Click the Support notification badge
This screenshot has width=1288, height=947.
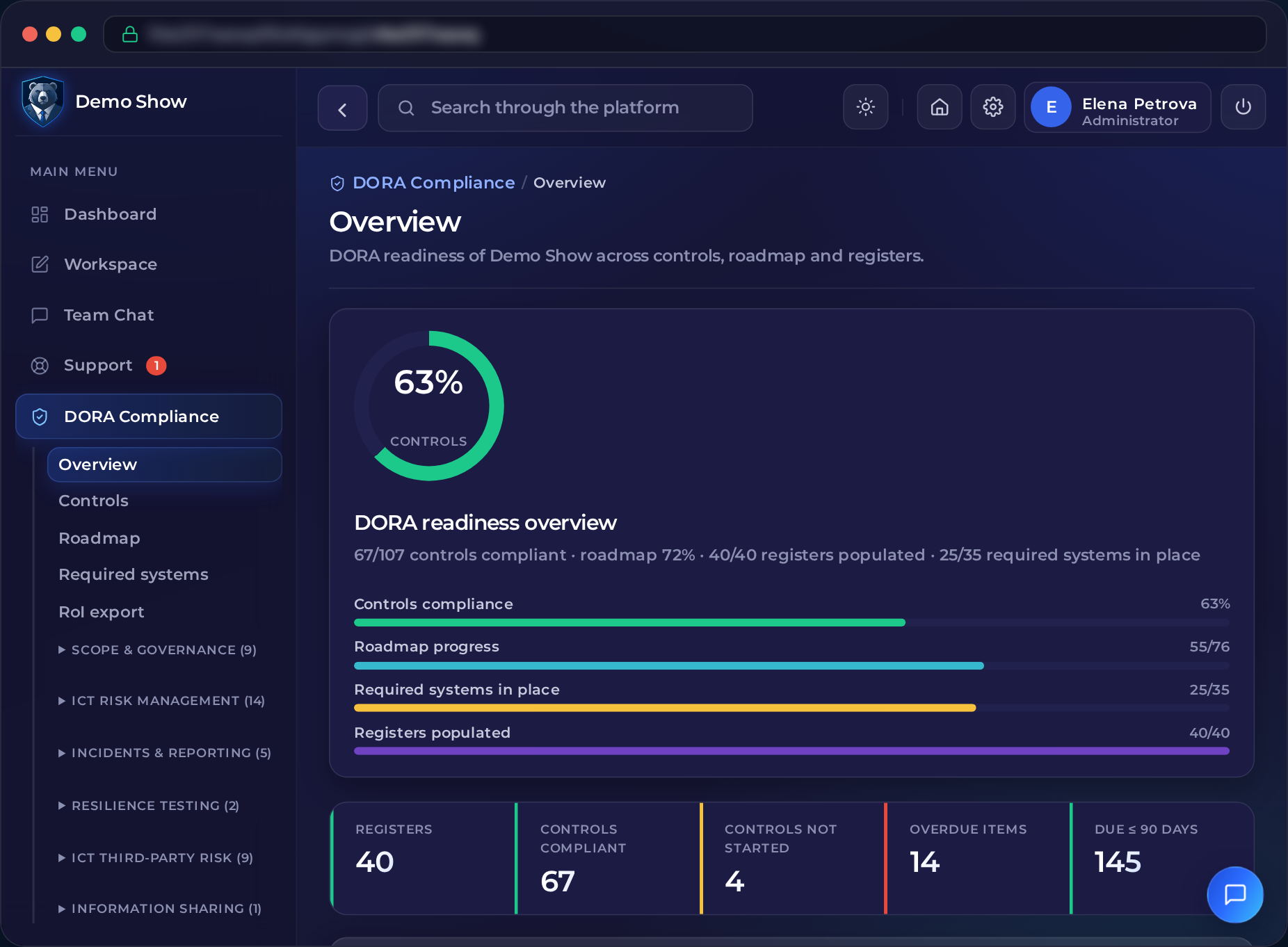pyautogui.click(x=156, y=366)
